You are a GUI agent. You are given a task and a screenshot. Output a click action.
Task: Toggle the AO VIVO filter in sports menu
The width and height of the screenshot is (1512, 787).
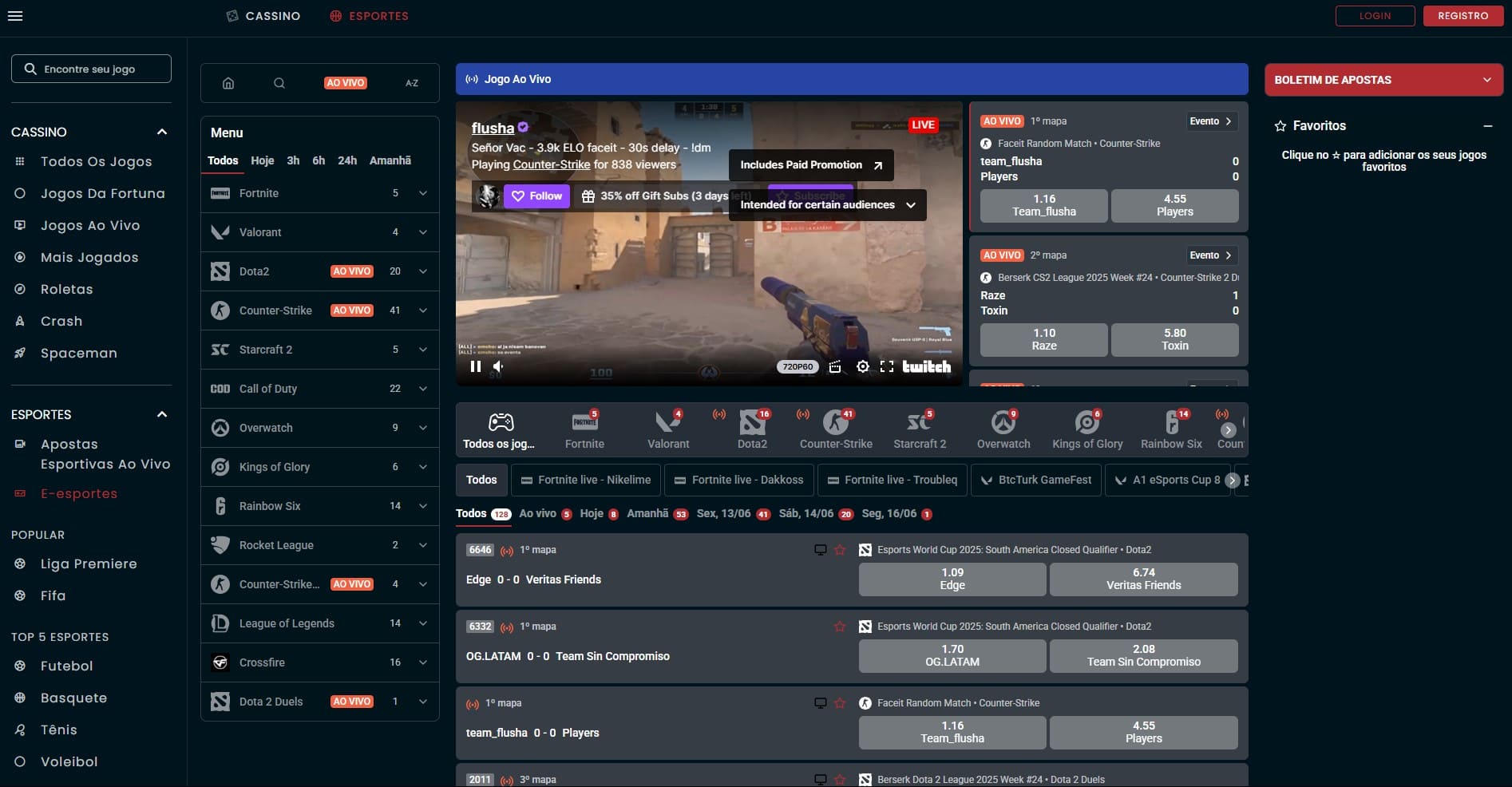pos(346,83)
